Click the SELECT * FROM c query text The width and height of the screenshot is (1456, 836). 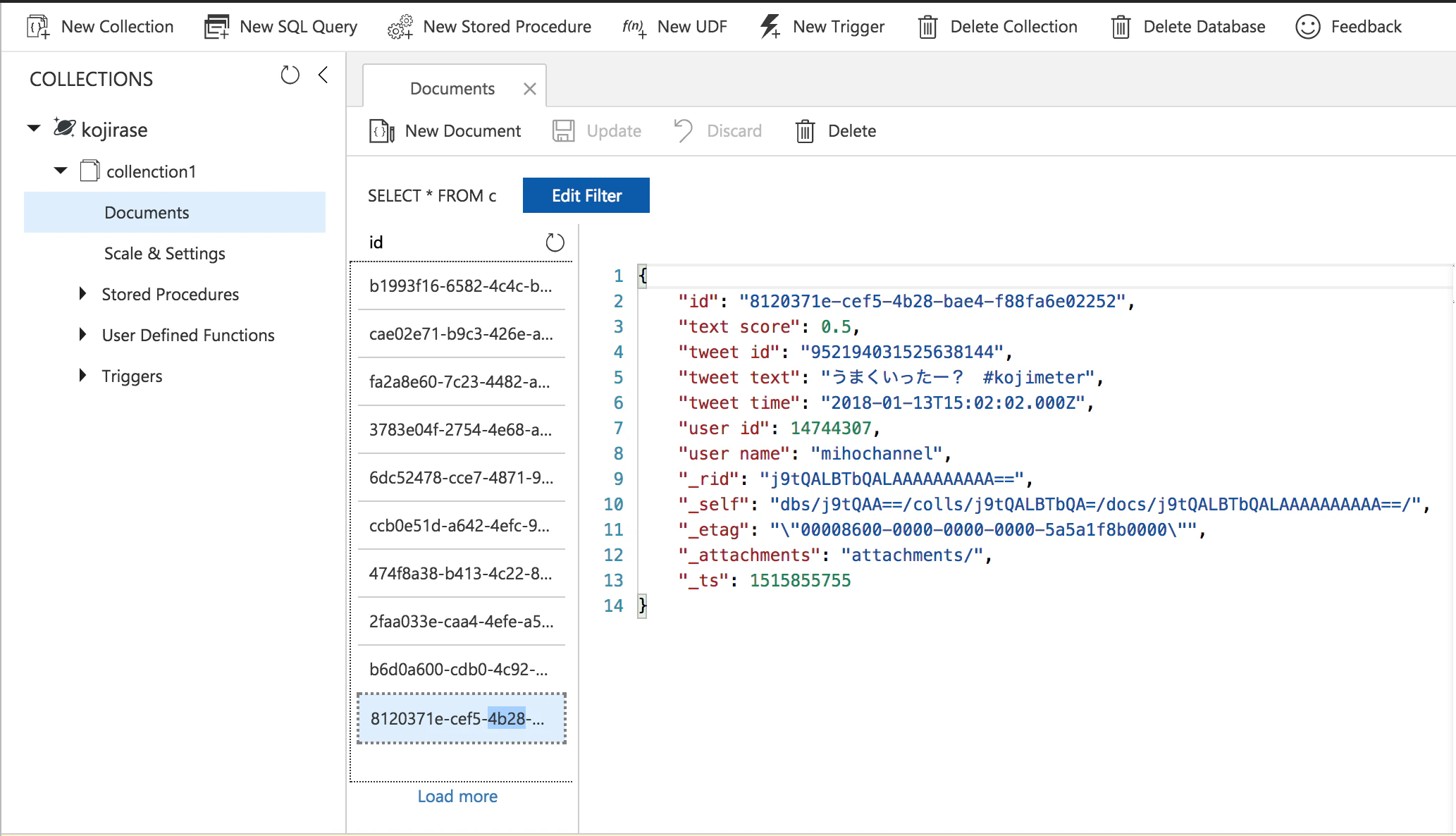tap(432, 195)
